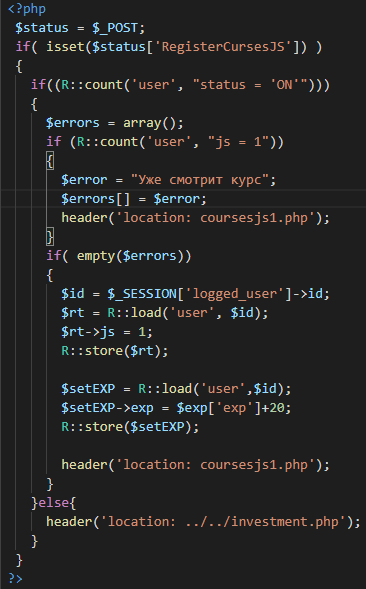
Task: Click the highlighted closing brace before empty check
Action: tap(50, 237)
